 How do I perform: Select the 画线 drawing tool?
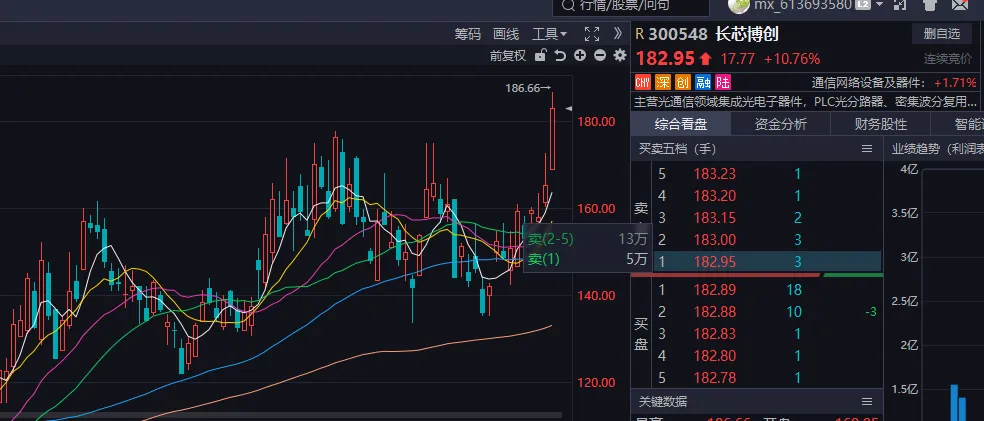pyautogui.click(x=506, y=34)
